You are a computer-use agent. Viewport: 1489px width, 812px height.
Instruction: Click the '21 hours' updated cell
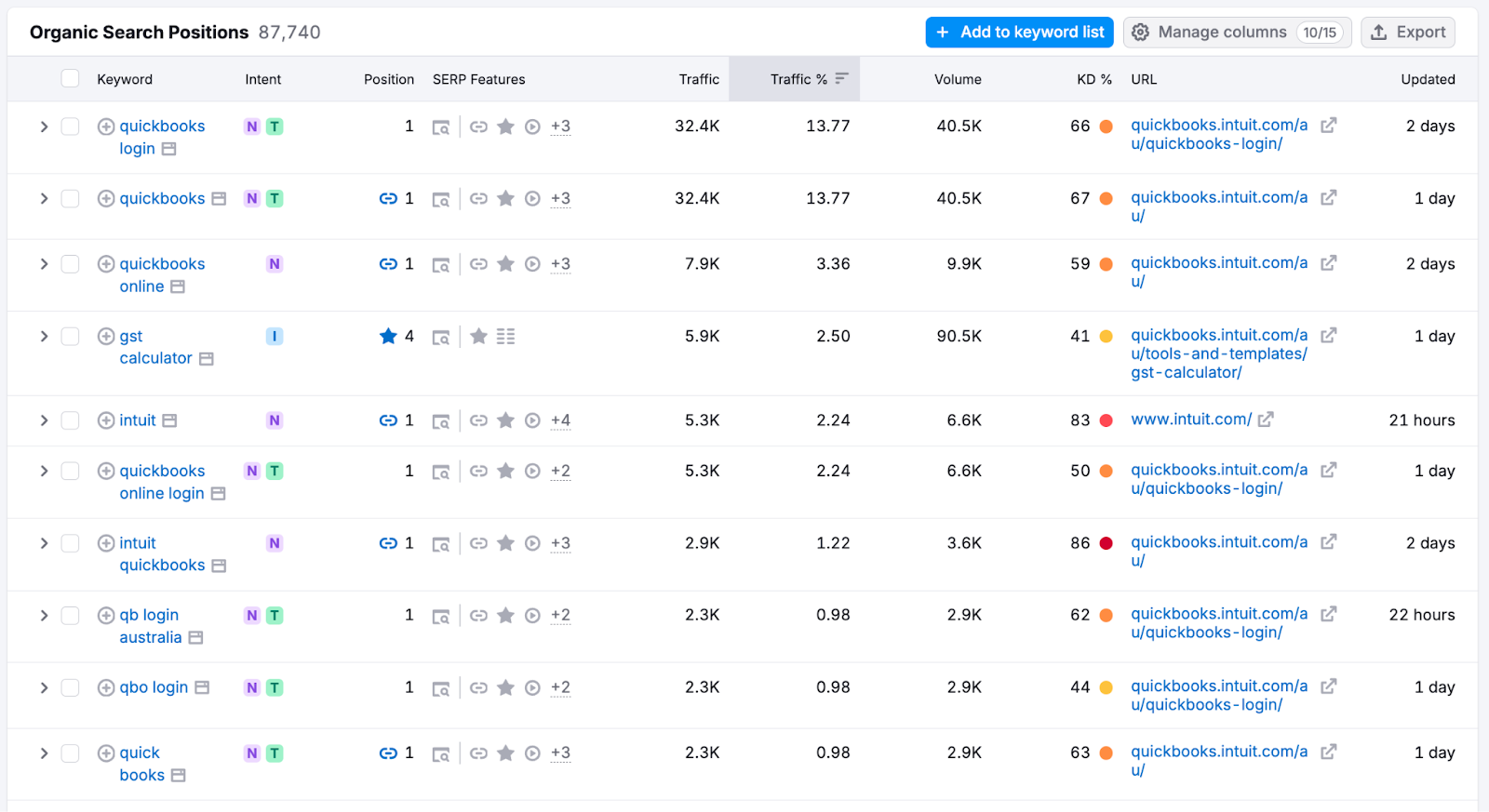point(1422,420)
